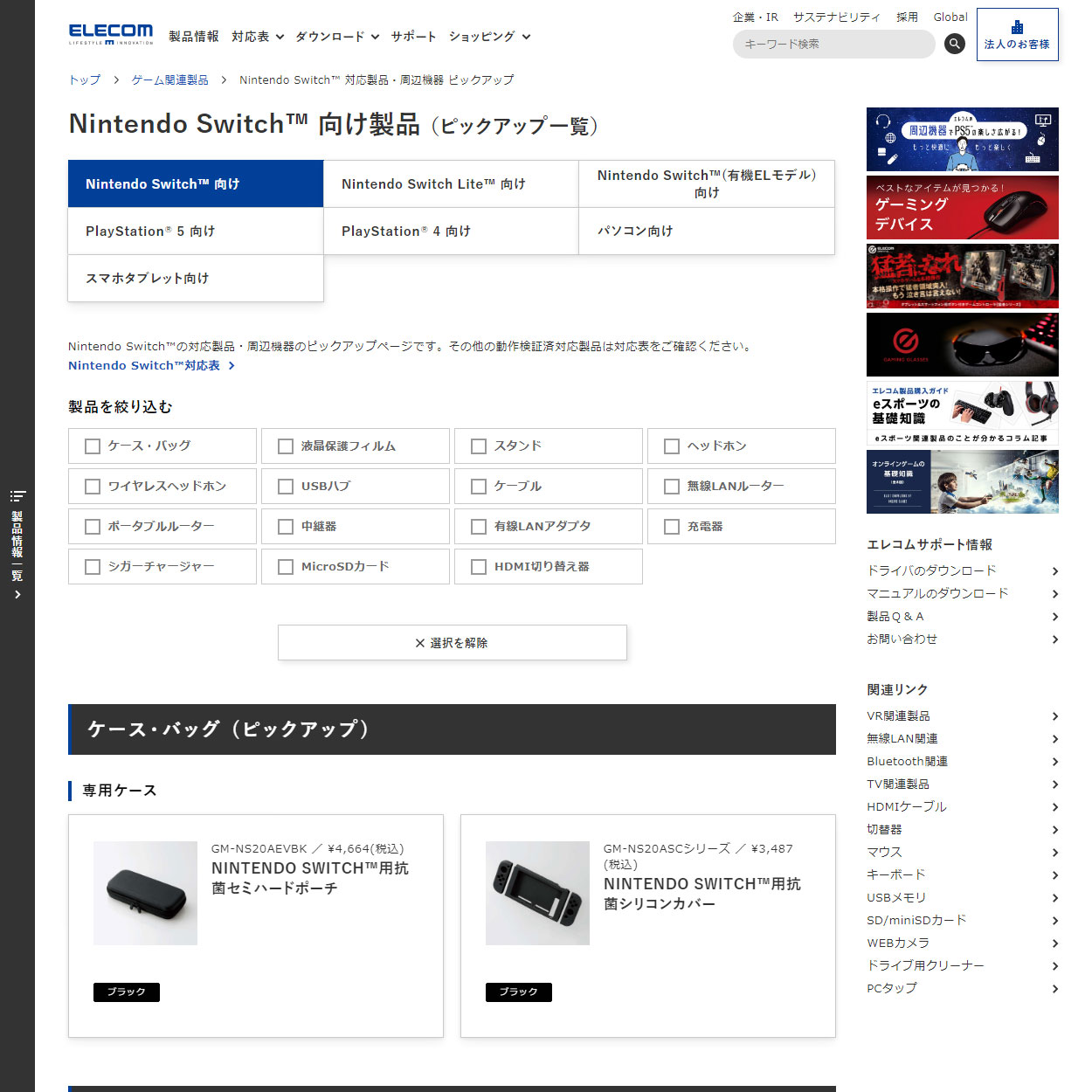1092x1092 pixels.
Task: Click the ELECOM logo
Action: point(111,35)
